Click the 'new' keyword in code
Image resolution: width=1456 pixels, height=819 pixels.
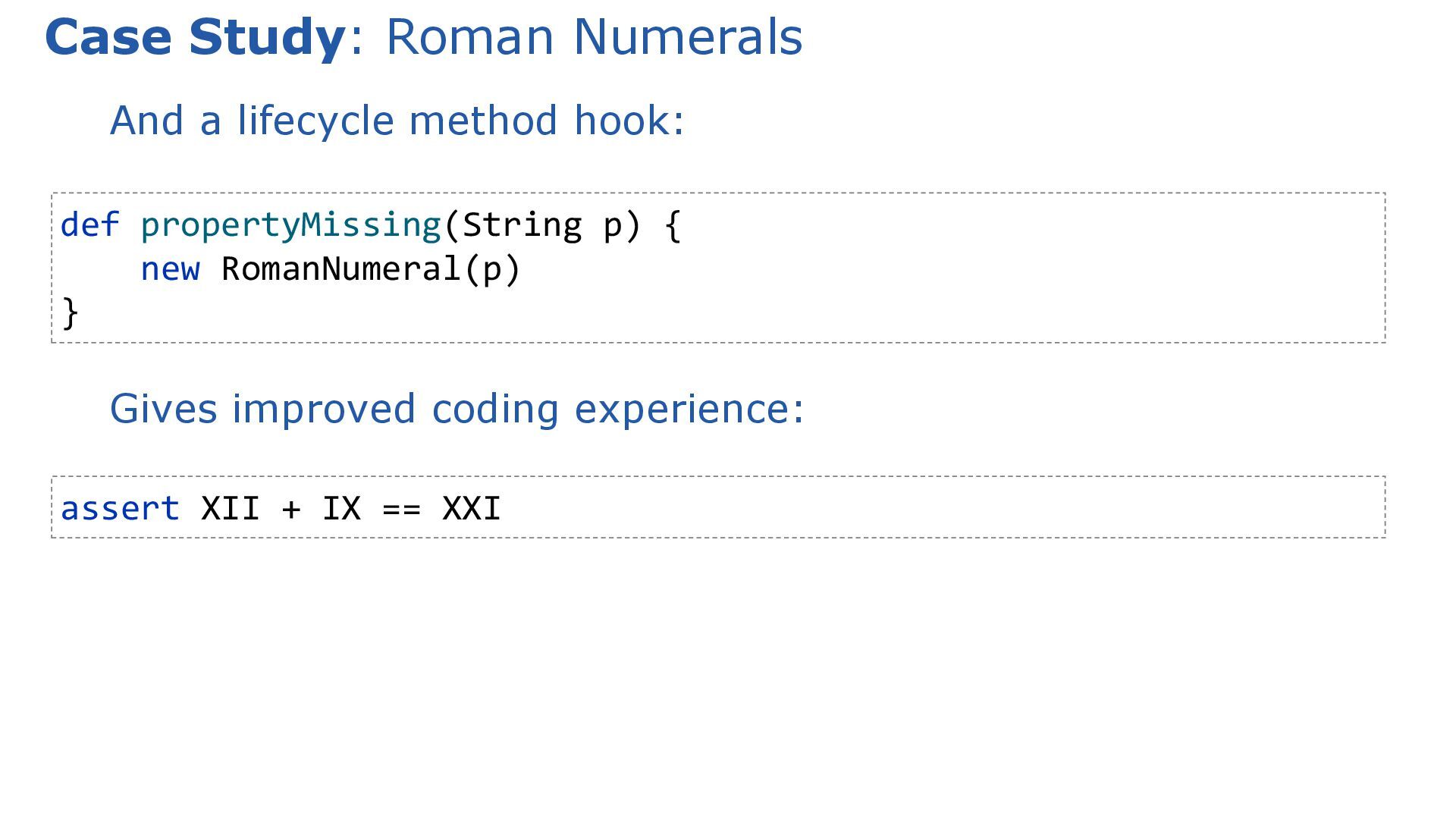click(170, 269)
